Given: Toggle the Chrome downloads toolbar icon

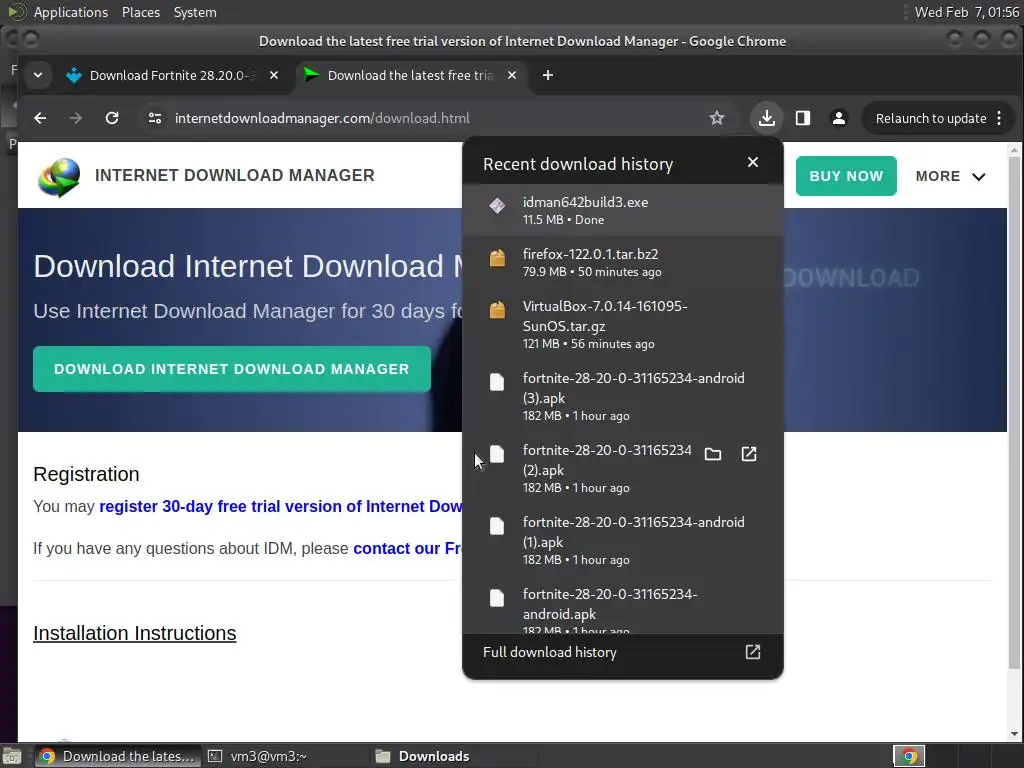Looking at the screenshot, I should 767,118.
